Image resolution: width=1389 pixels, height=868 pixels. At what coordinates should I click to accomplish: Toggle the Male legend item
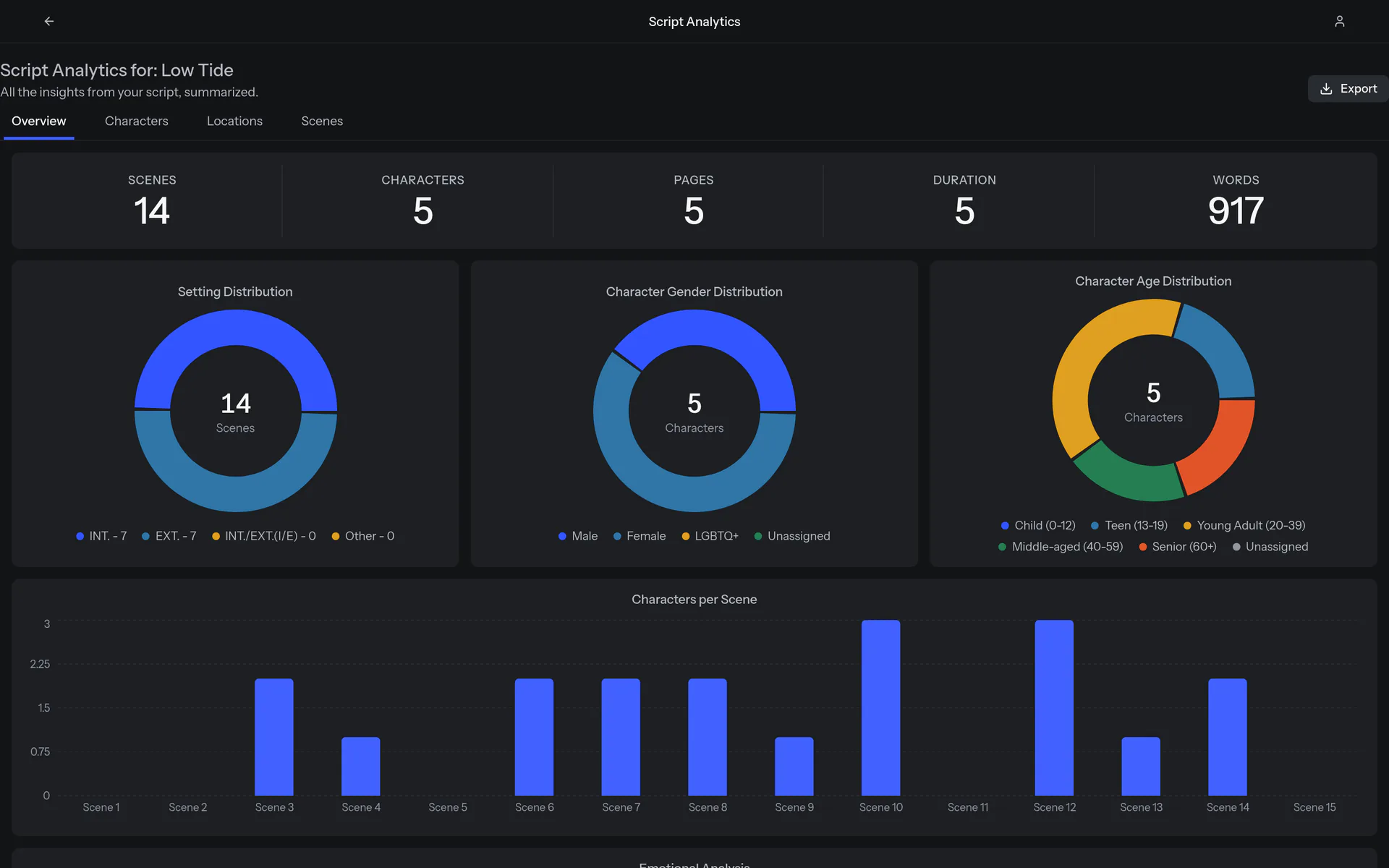(577, 536)
